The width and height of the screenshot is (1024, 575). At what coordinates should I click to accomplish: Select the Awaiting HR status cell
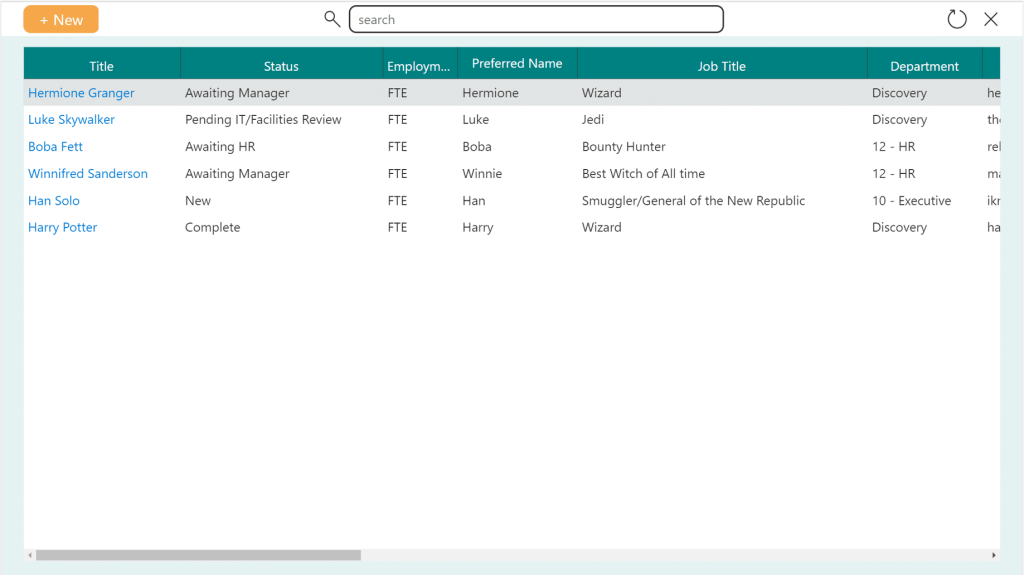click(220, 146)
